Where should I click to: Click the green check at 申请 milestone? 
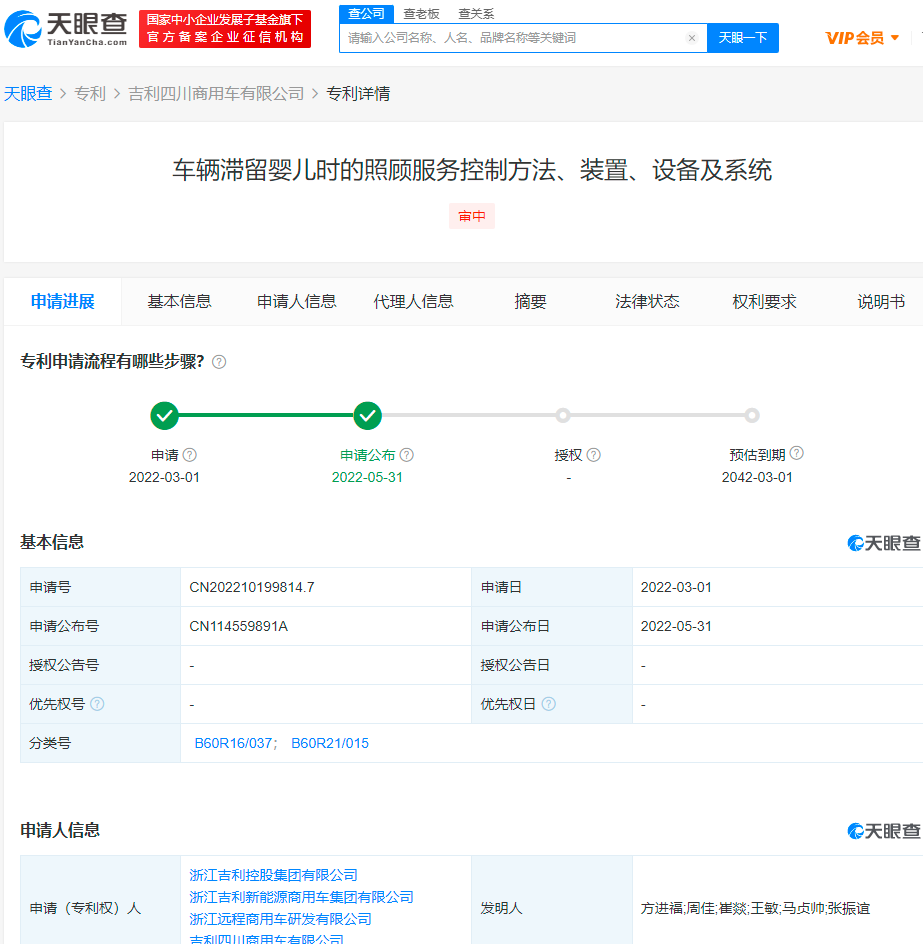click(x=164, y=415)
